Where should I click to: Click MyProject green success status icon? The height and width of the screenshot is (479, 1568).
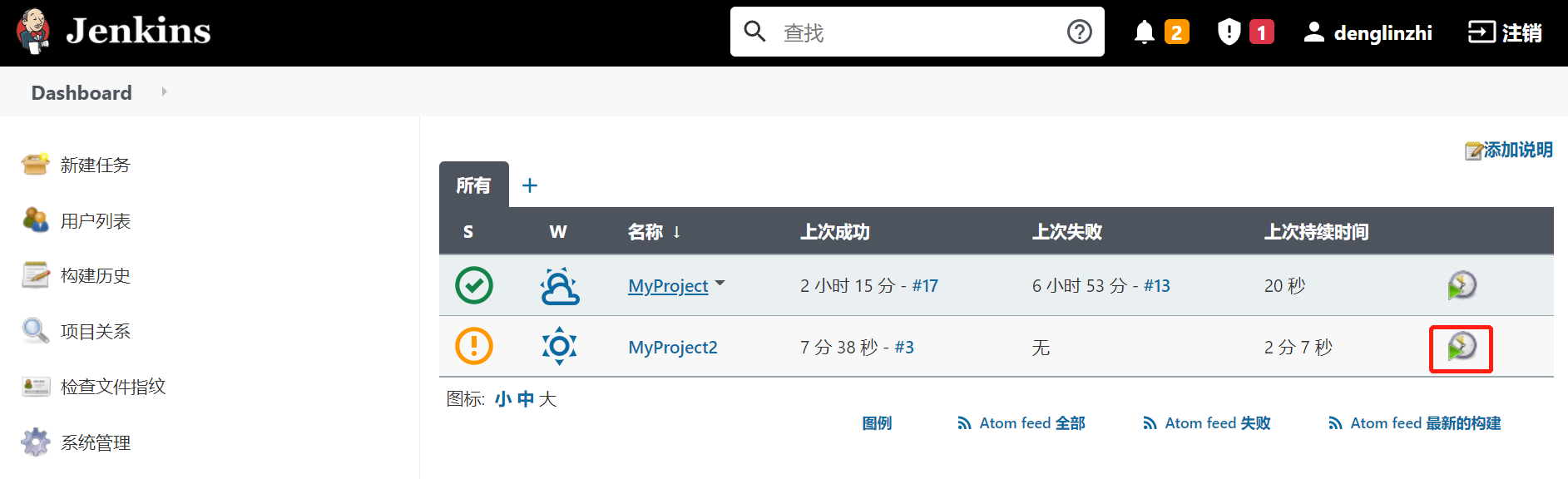click(x=474, y=285)
